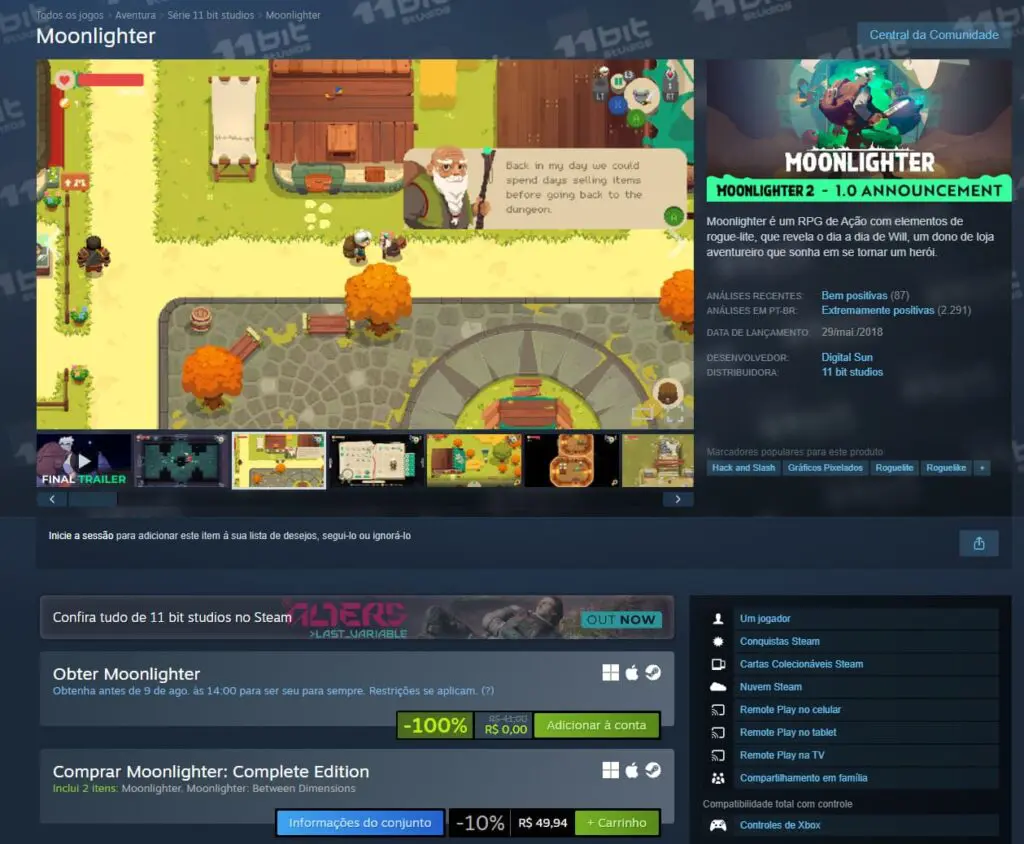
Task: Expand more tags with plus button
Action: pos(982,468)
